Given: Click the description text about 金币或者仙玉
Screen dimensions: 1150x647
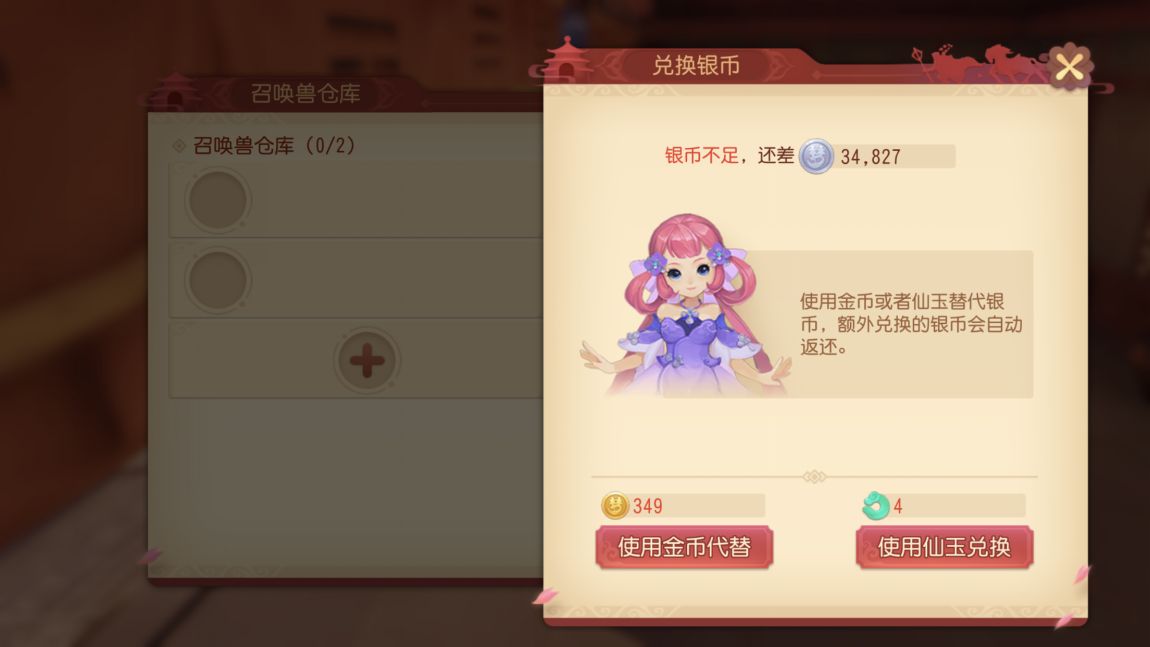Looking at the screenshot, I should pos(910,324).
